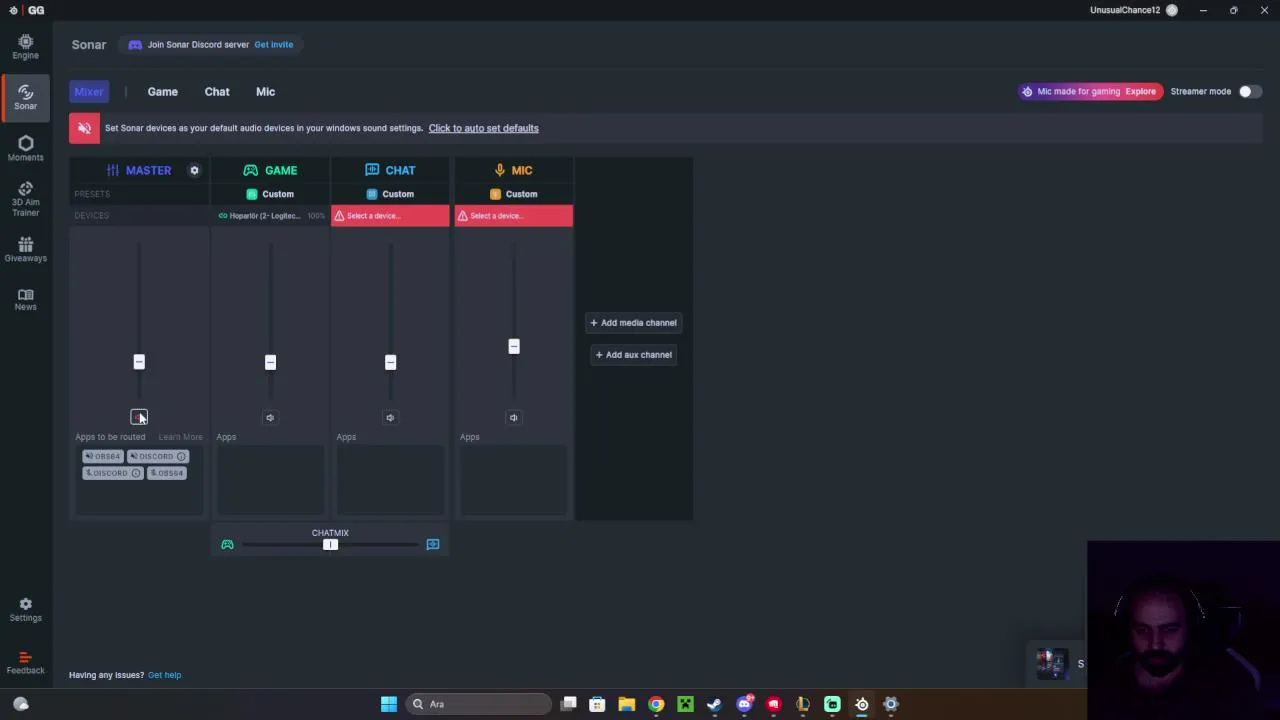Switch to the Mixer tab
Viewport: 1280px width, 720px height.
click(88, 91)
